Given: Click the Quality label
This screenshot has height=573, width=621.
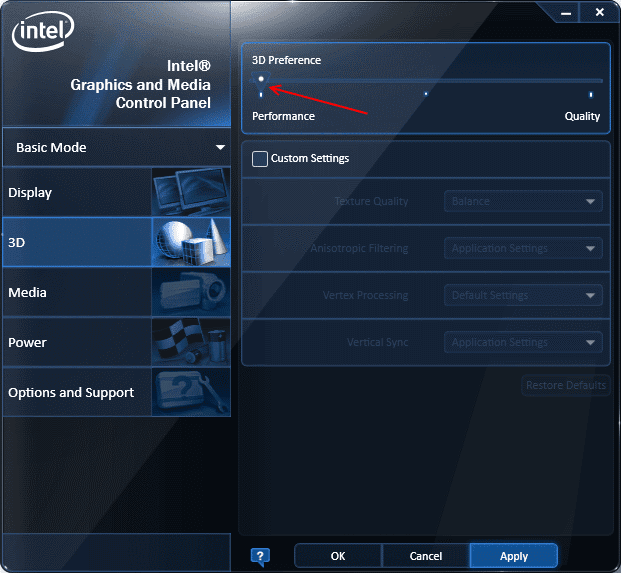Looking at the screenshot, I should [x=582, y=116].
